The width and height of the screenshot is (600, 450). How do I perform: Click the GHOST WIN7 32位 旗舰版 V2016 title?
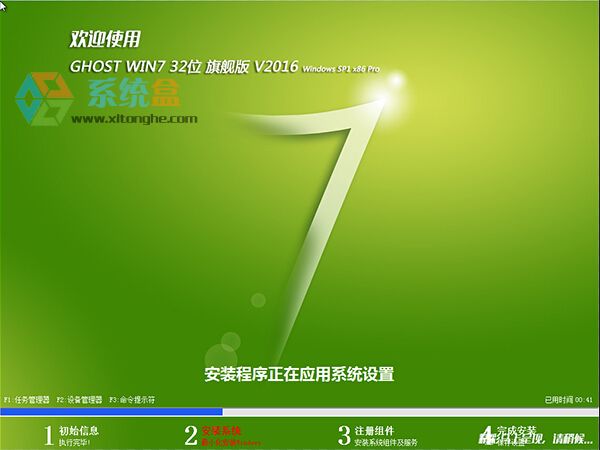(183, 66)
